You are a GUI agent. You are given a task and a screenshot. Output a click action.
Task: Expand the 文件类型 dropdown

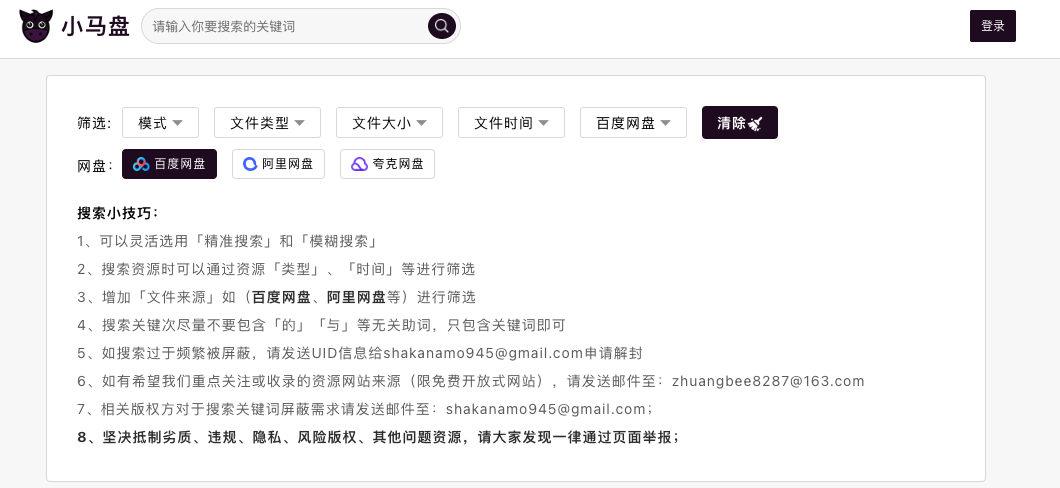(267, 123)
